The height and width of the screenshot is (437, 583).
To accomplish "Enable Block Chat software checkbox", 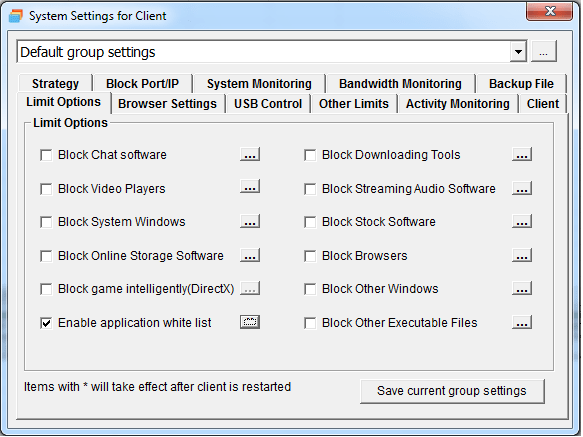I will 46,155.
